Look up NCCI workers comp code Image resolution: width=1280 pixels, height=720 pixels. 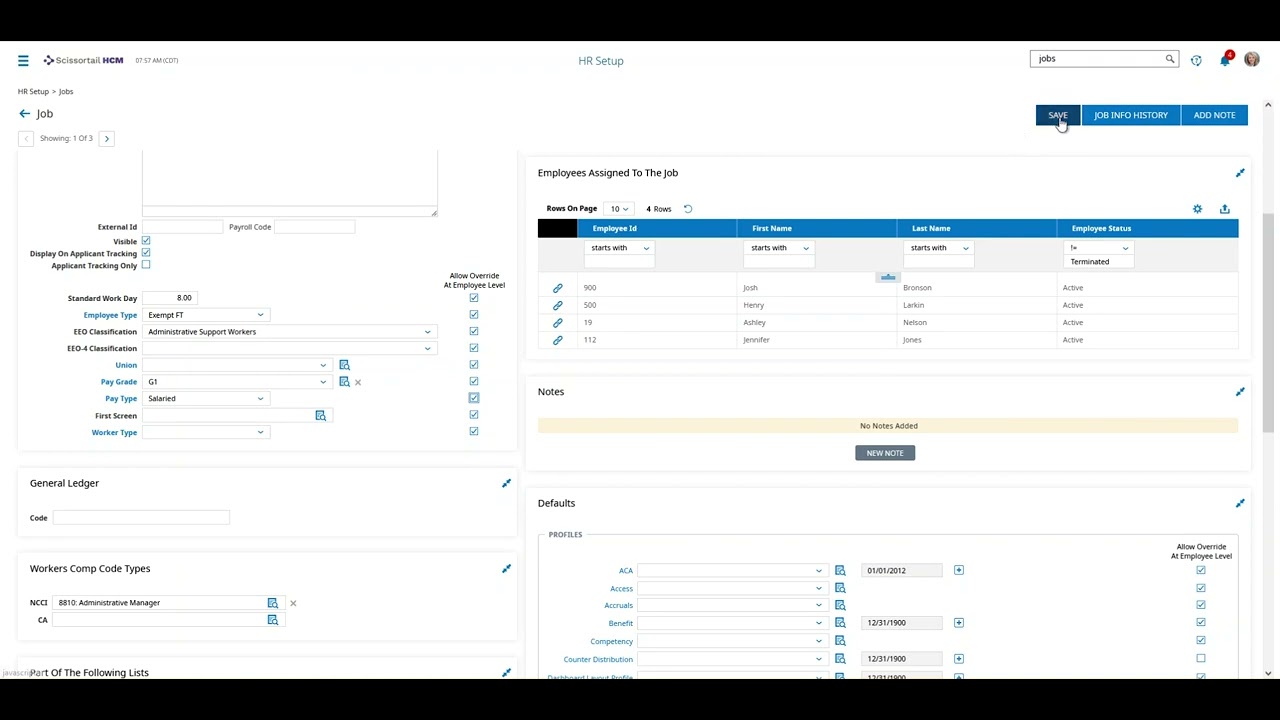[272, 603]
